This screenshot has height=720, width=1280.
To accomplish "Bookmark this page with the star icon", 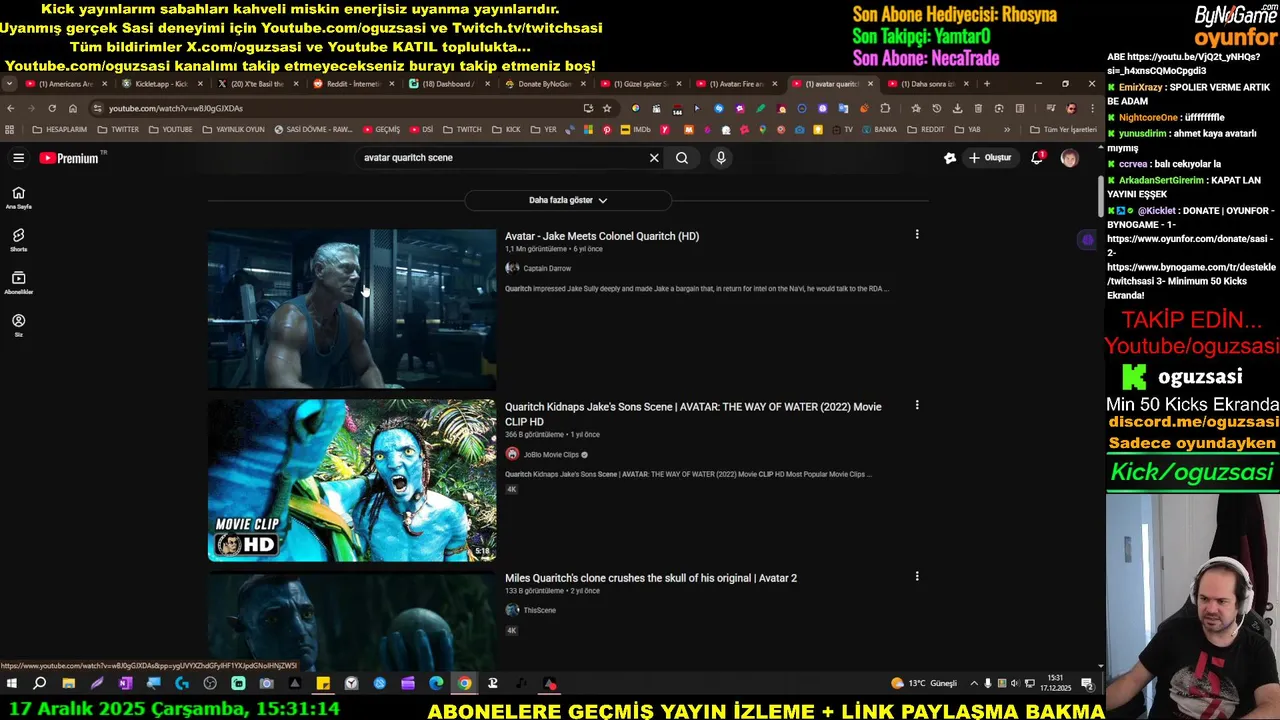I will 607,108.
